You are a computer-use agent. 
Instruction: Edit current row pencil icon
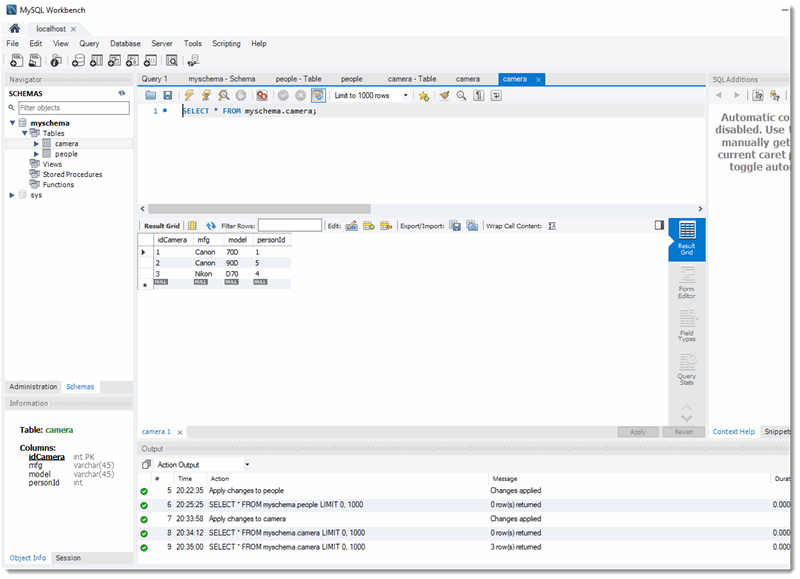352,225
